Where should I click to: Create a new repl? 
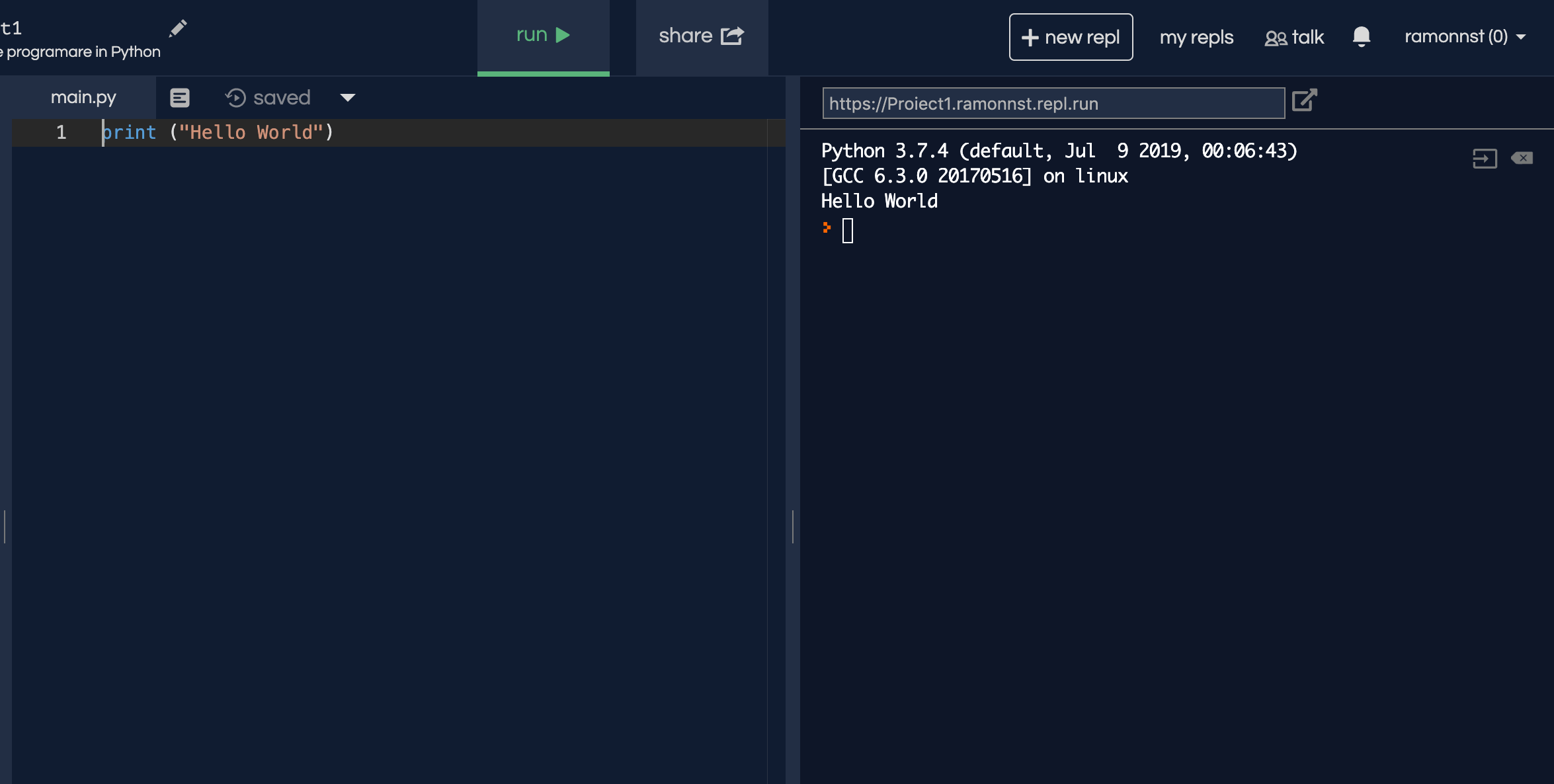(x=1071, y=37)
